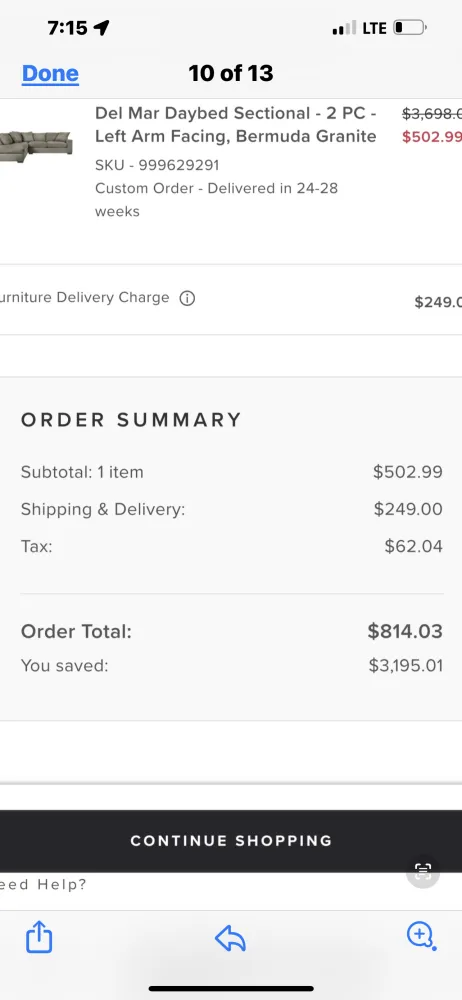Tap the 10 of 13 page counter
462x1000 pixels.
point(231,73)
